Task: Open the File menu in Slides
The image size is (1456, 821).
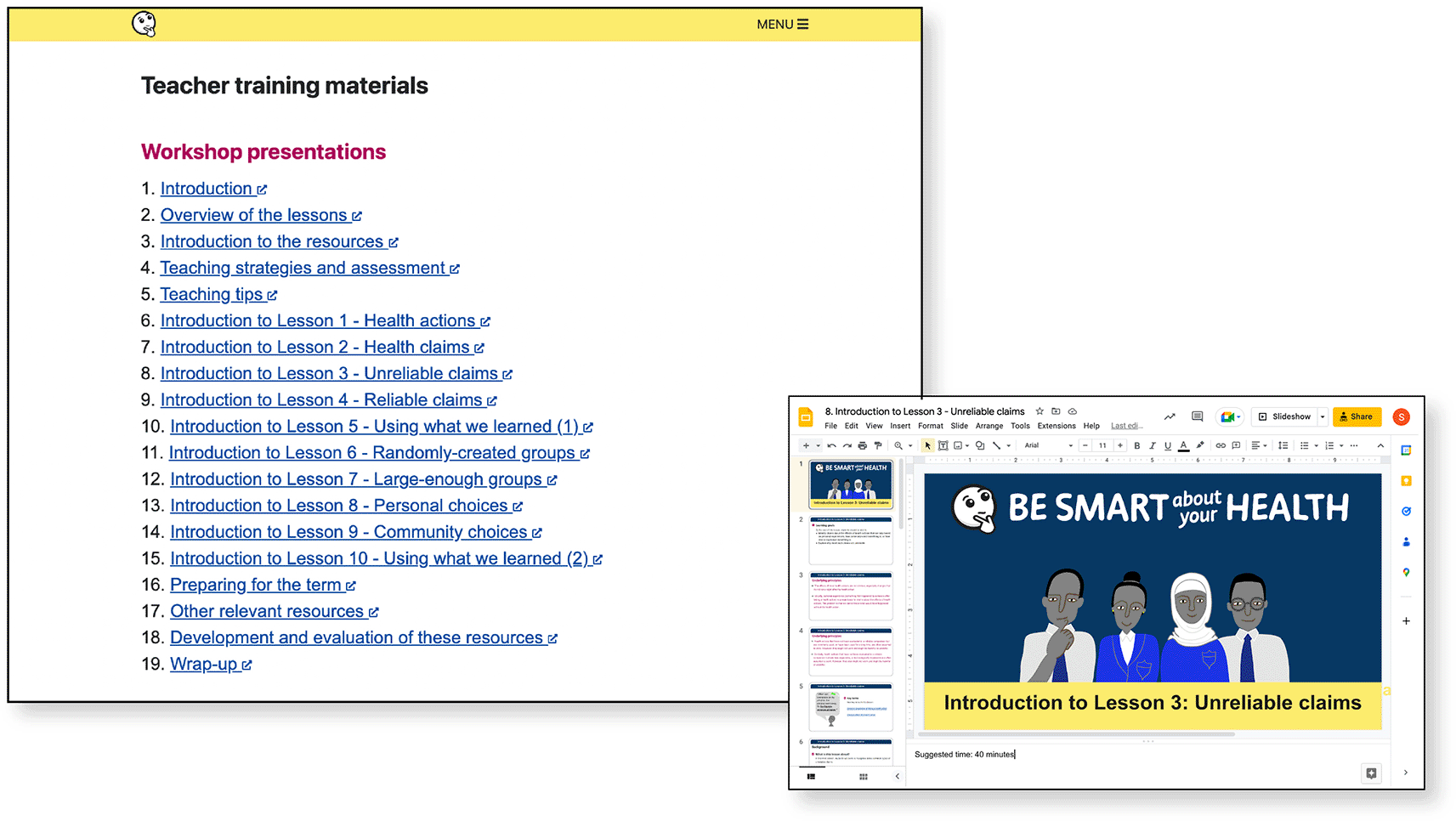Action: [x=830, y=426]
